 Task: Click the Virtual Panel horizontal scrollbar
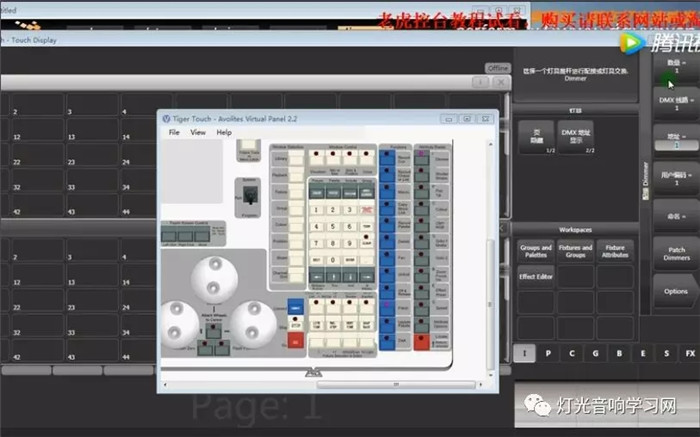(396, 384)
